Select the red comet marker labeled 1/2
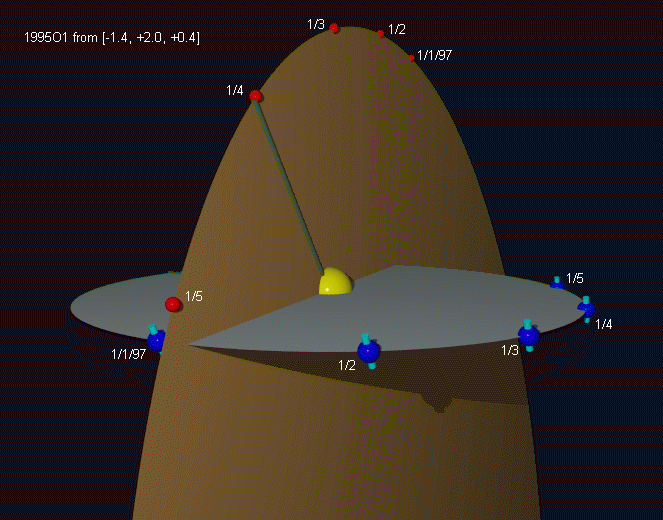663x520 pixels. point(381,33)
